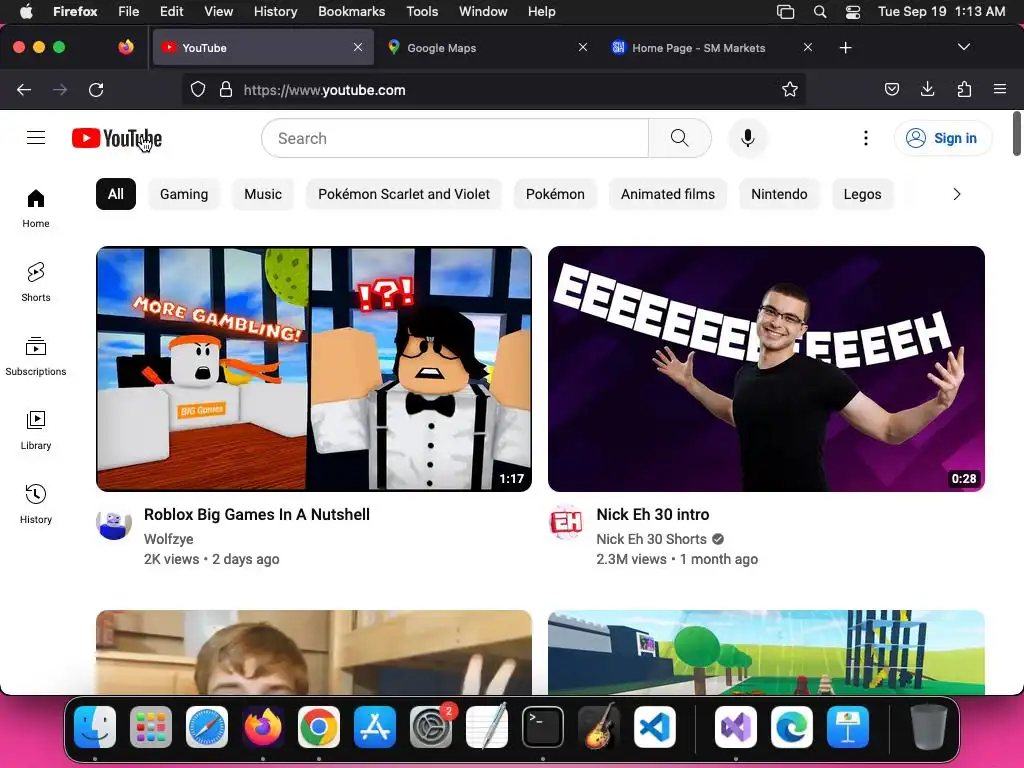The width and height of the screenshot is (1024, 768).
Task: Open Subscriptions in sidebar
Action: click(x=36, y=356)
